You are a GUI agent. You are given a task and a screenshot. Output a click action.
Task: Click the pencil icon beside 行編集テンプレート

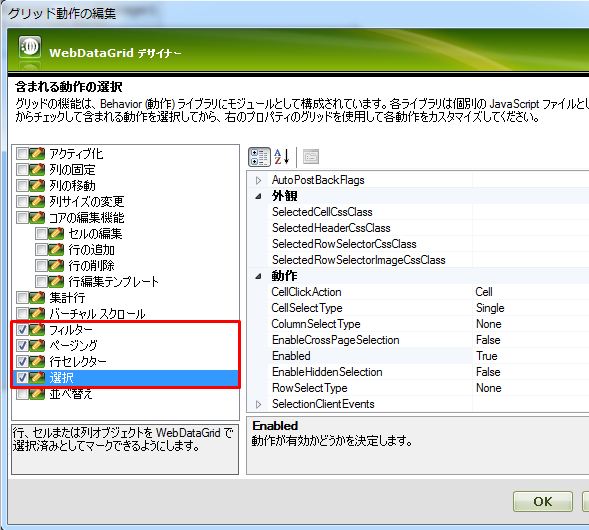tap(56, 281)
